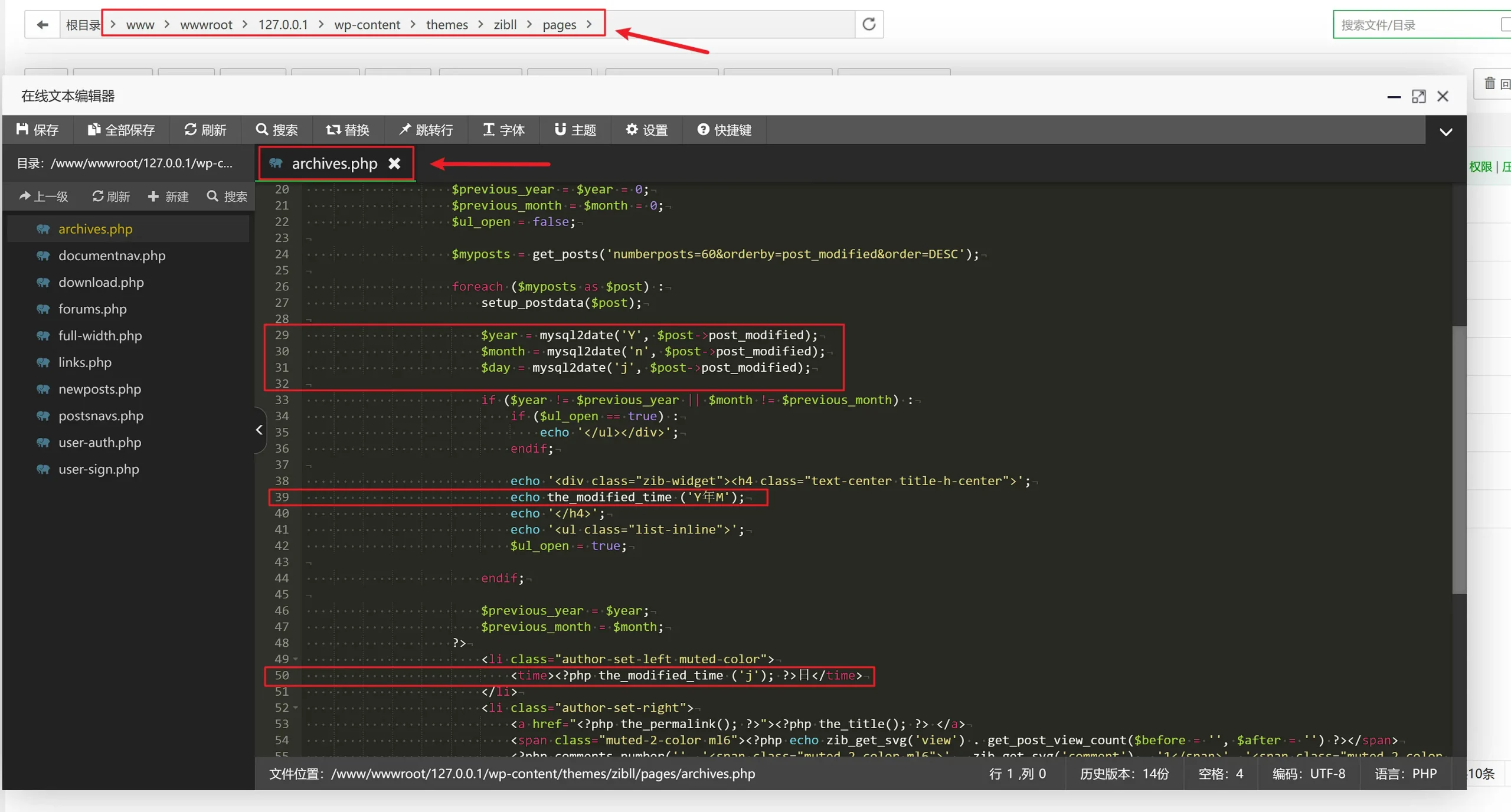1511x812 pixels.
Task: Go to www in the breadcrumb
Action: (140, 25)
